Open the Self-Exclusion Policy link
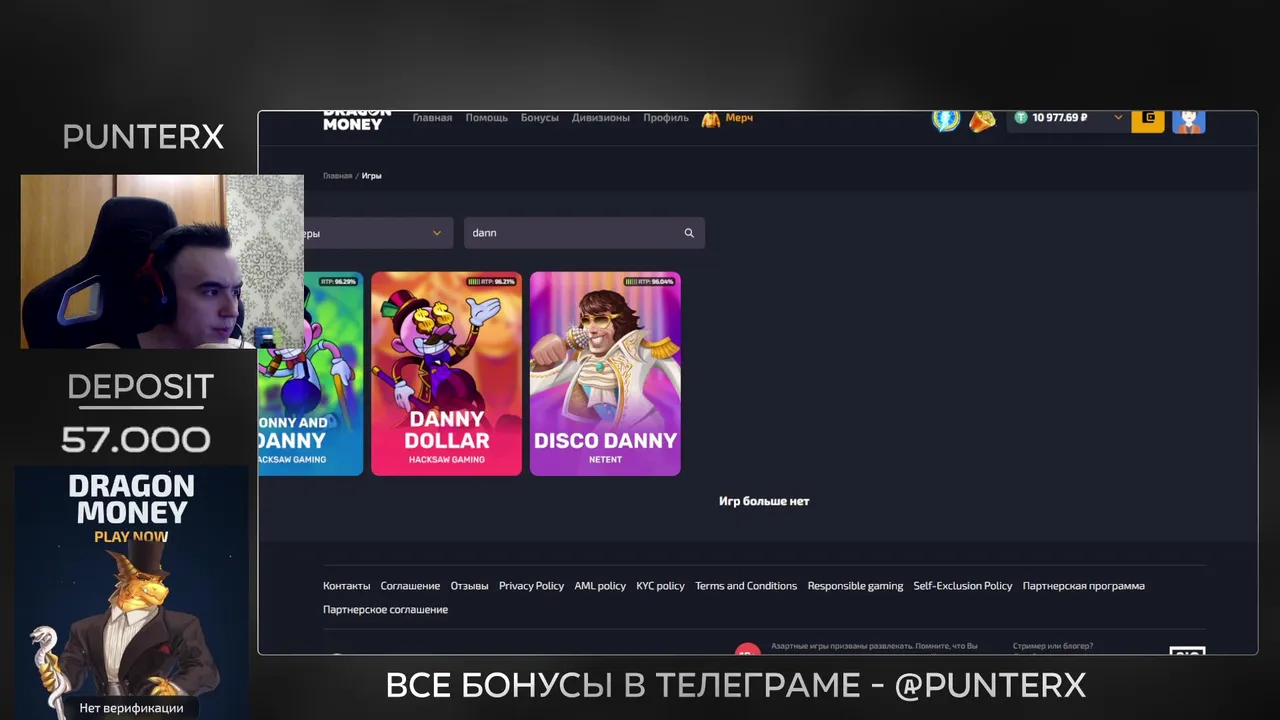Image resolution: width=1280 pixels, height=720 pixels. click(963, 586)
